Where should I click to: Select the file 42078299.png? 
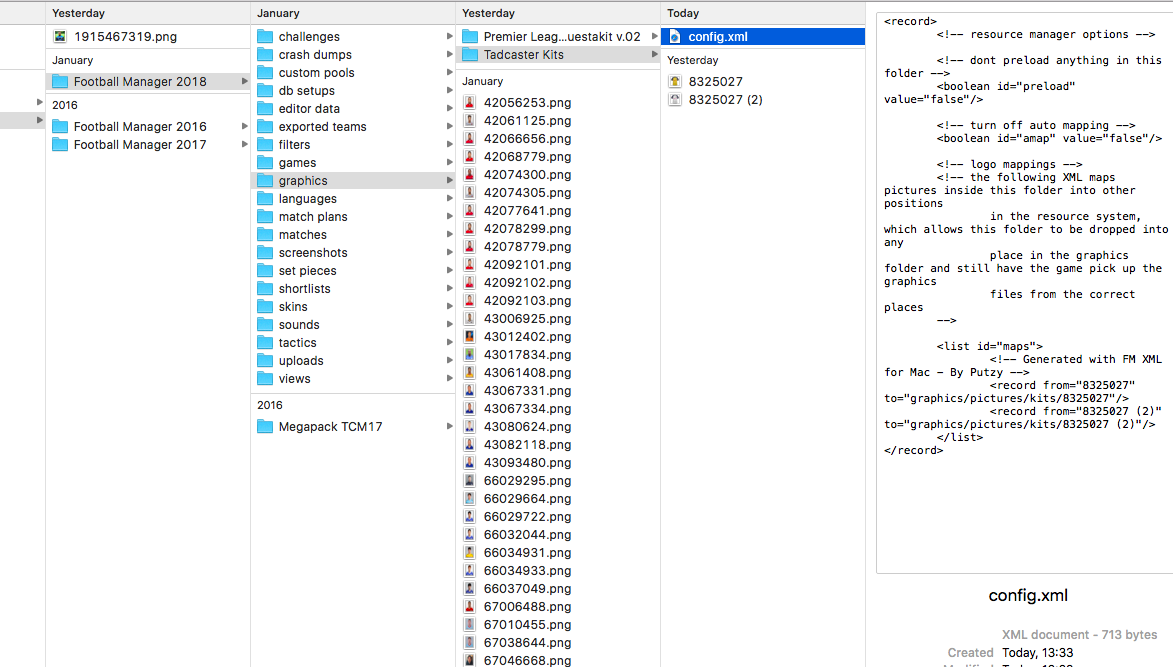(527, 228)
